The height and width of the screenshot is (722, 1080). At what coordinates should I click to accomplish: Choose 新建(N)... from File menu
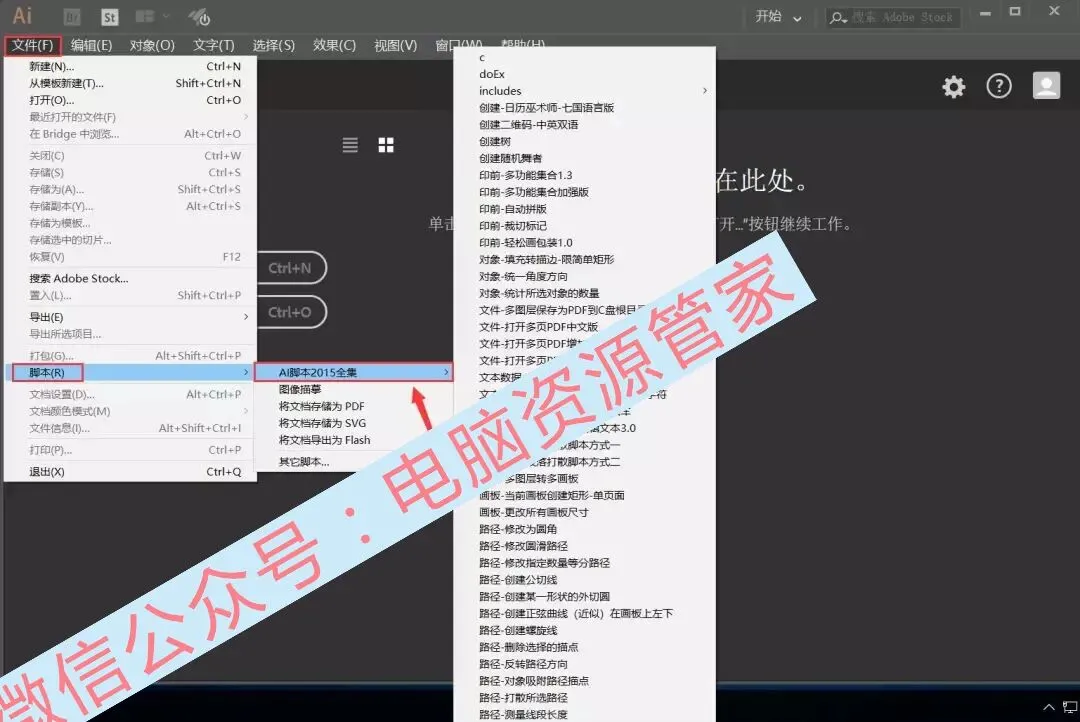tap(131, 66)
